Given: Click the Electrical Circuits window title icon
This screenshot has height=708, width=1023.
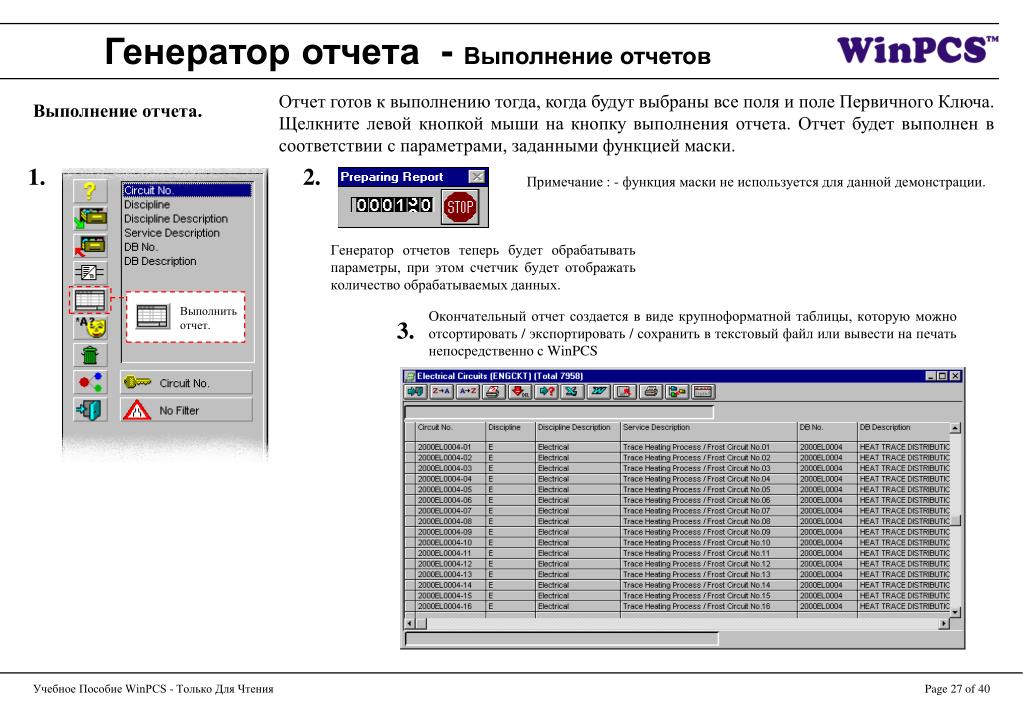Looking at the screenshot, I should [x=410, y=376].
